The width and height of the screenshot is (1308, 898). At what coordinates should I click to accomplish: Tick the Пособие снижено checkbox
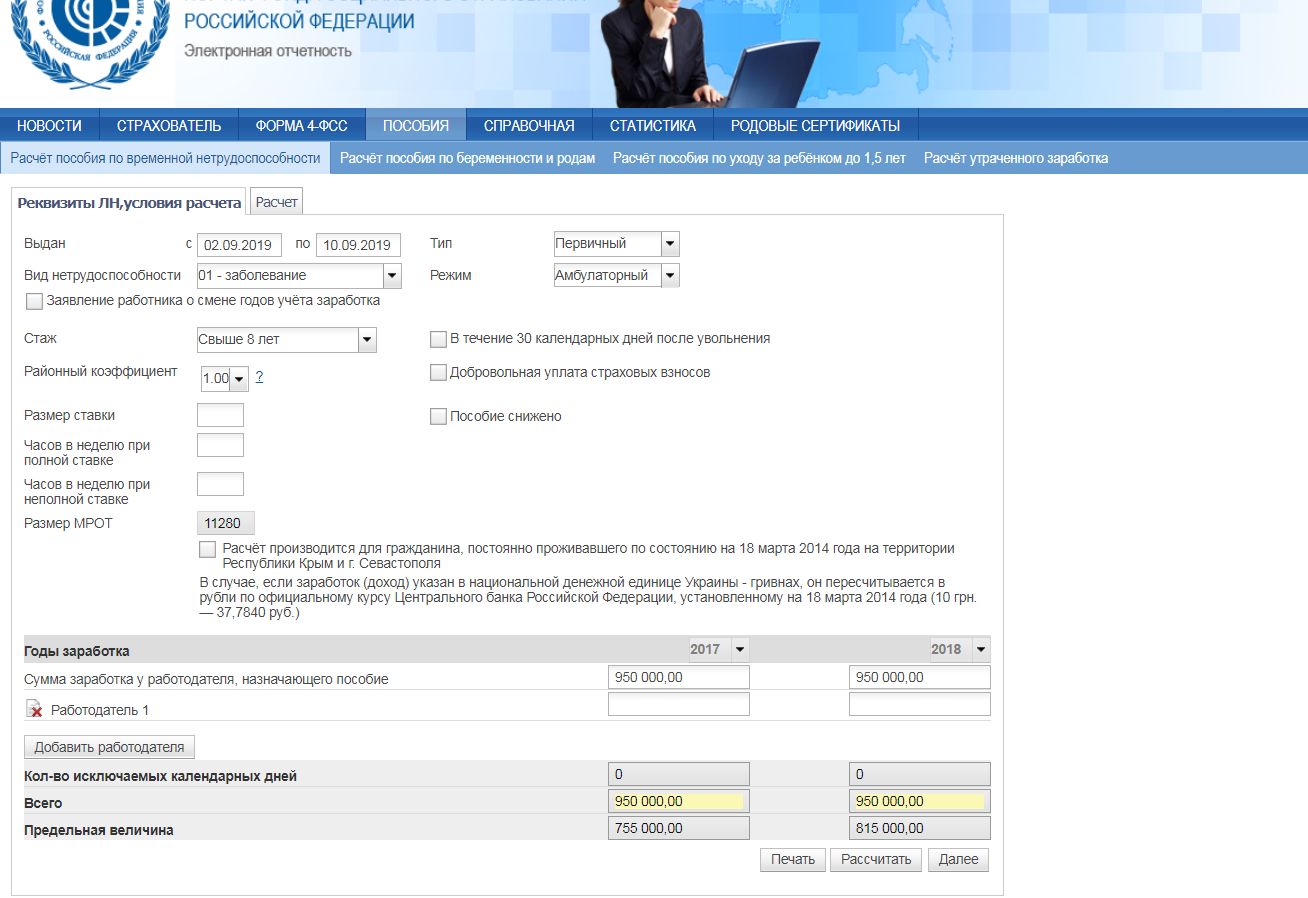click(x=438, y=416)
